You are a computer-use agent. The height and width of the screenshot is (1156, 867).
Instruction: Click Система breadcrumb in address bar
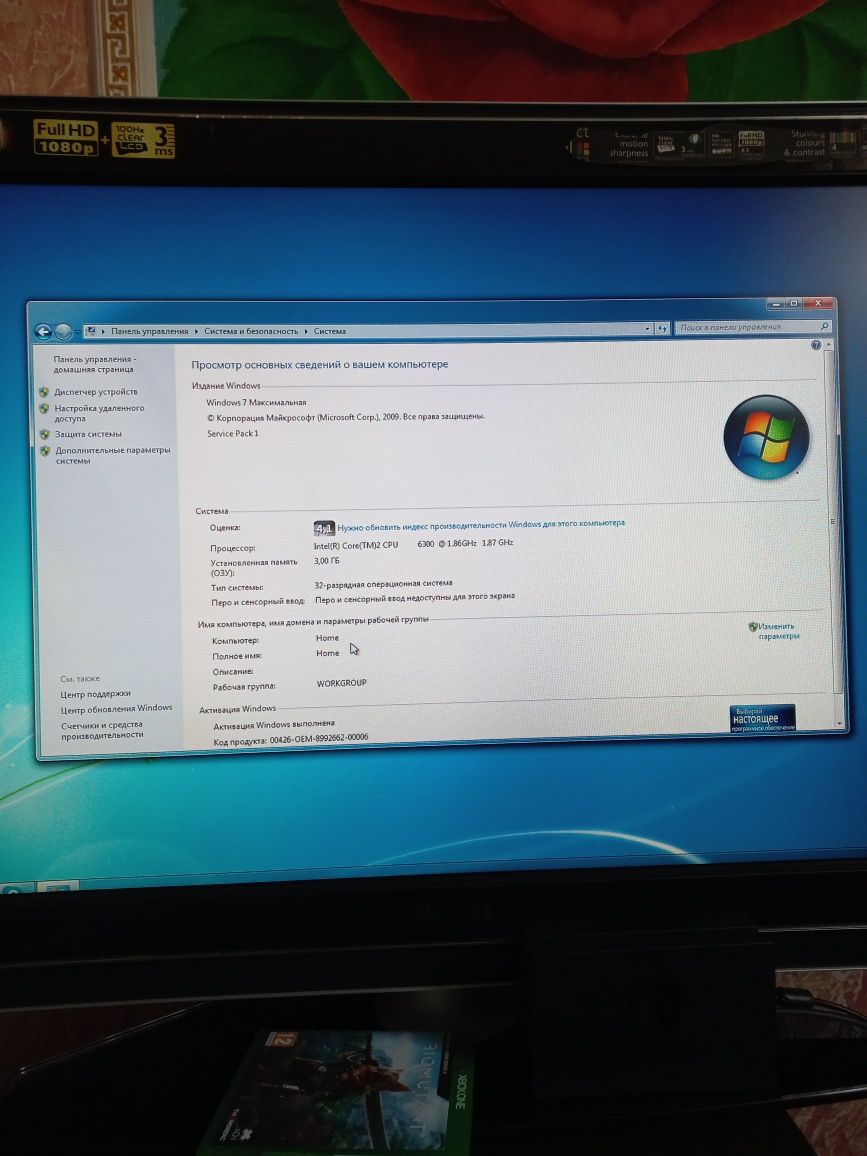[330, 331]
